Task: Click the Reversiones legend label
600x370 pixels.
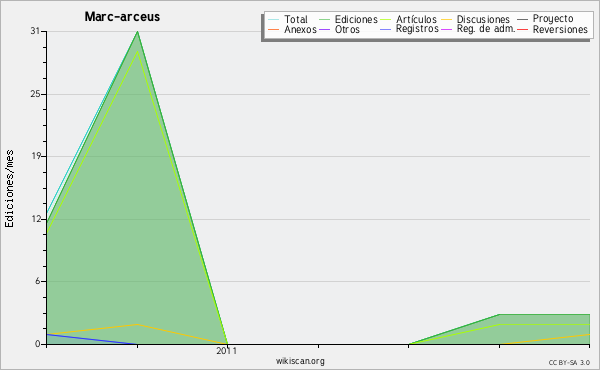Action: pos(560,29)
